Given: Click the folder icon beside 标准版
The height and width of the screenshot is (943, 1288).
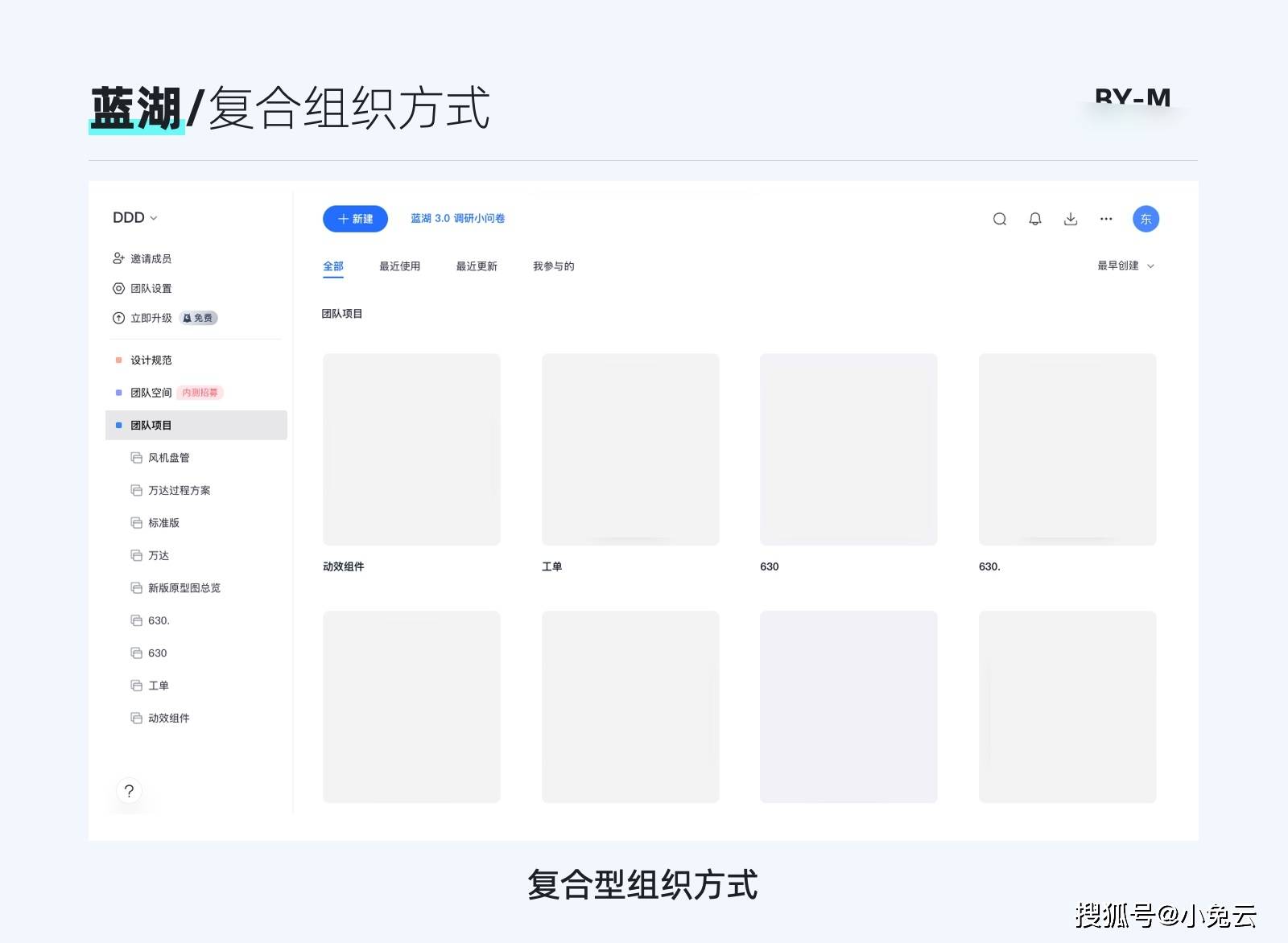Looking at the screenshot, I should pyautogui.click(x=137, y=523).
